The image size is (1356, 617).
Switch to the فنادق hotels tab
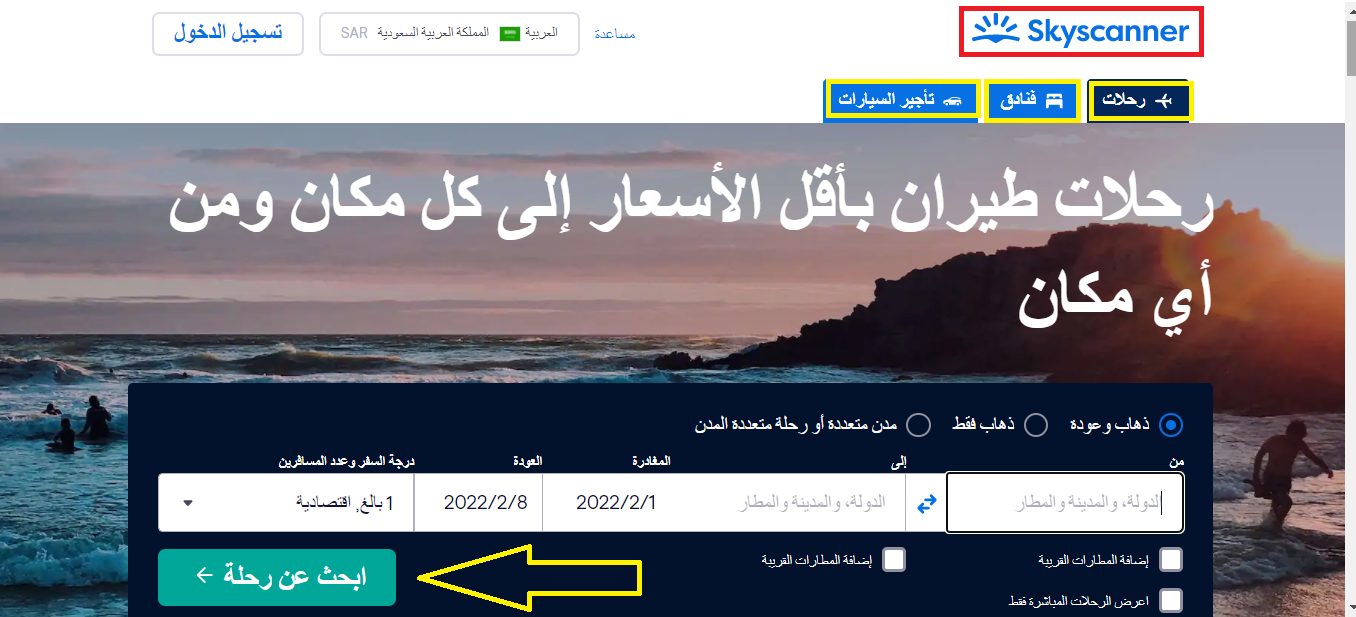pos(1033,101)
